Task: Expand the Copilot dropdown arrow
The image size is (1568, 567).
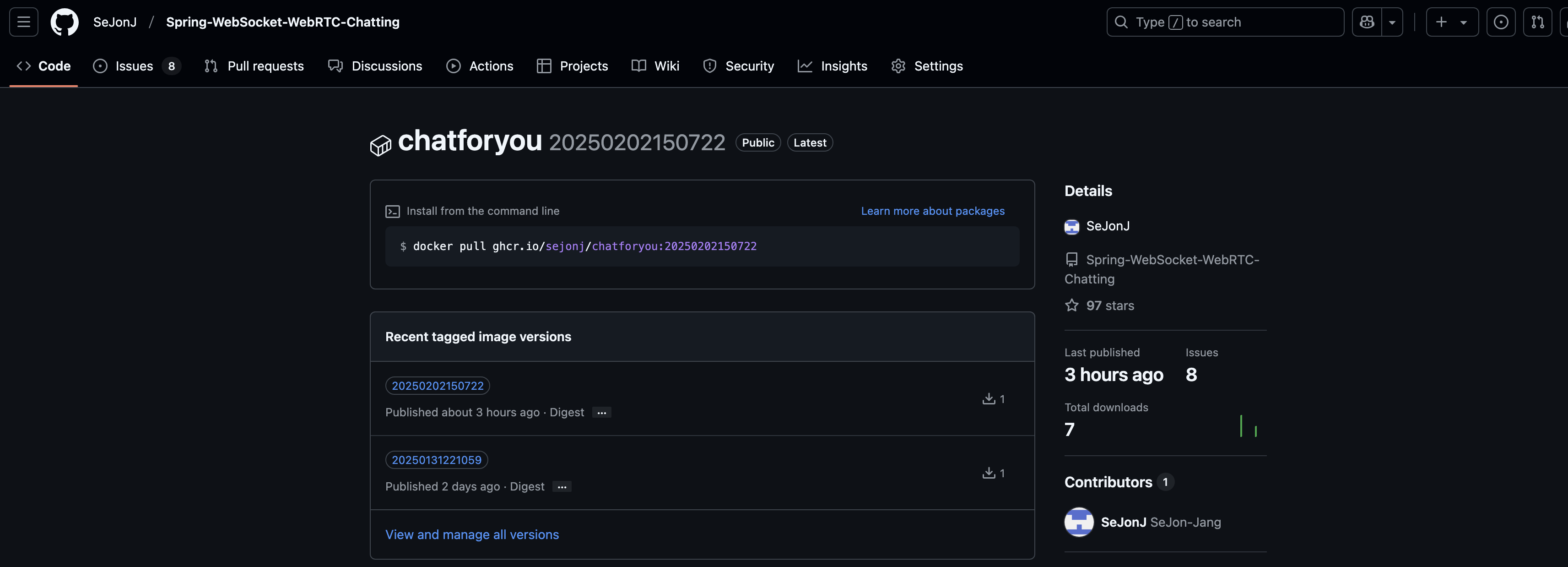Action: (1392, 22)
